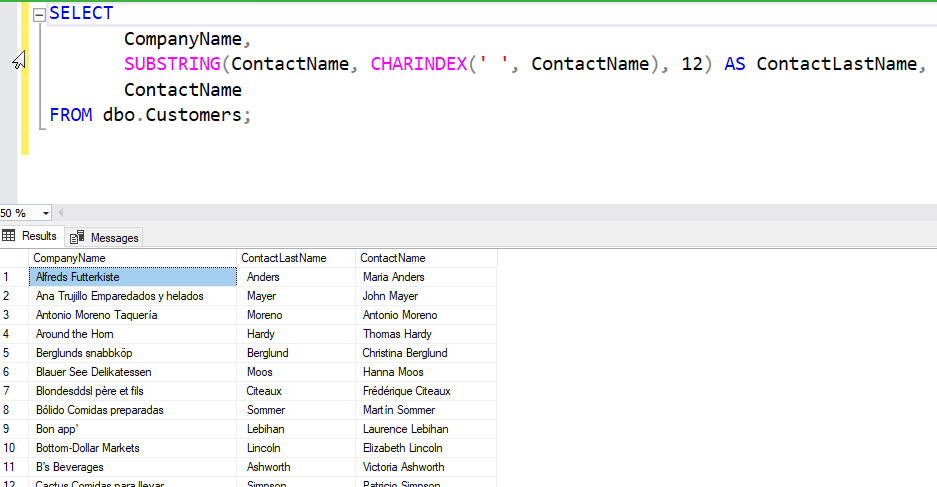
Task: Click the Maria Anders contact name cell
Action: tap(426, 277)
